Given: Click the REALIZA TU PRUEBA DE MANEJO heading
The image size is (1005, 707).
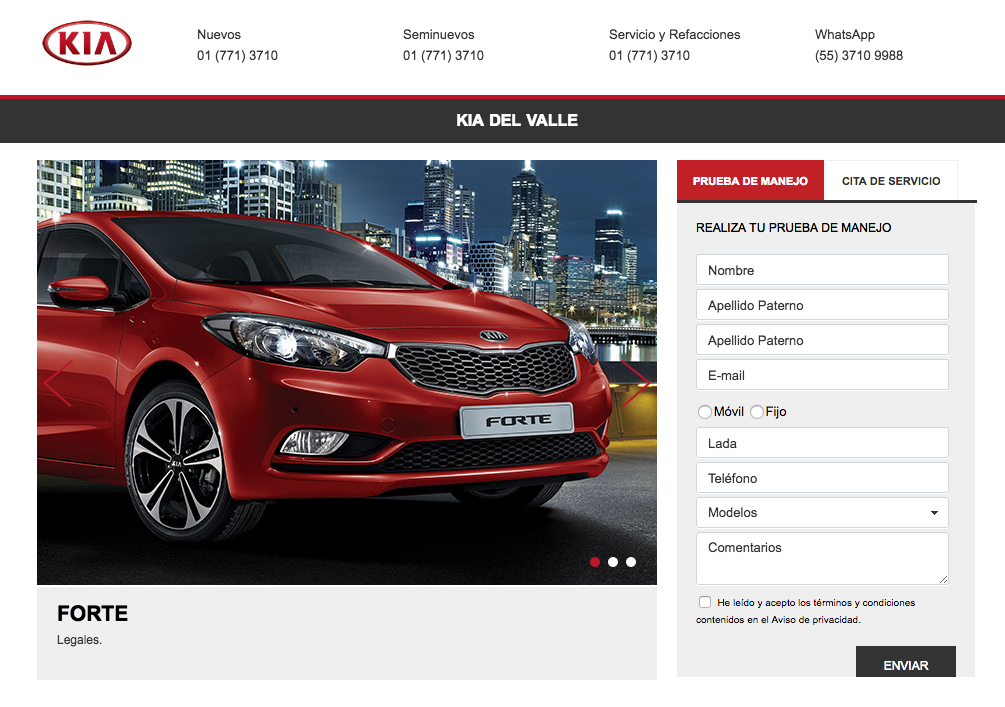Looking at the screenshot, I should pos(793,228).
